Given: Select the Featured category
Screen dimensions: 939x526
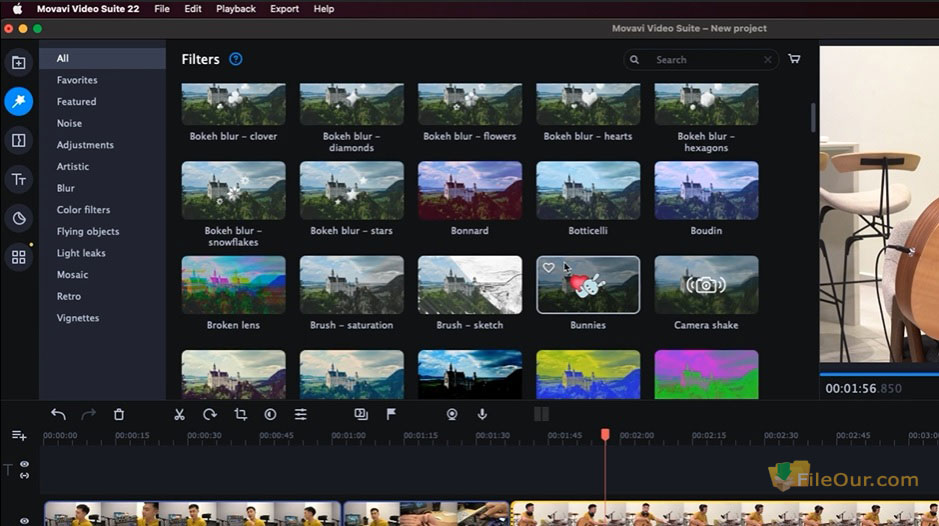Looking at the screenshot, I should pyautogui.click(x=102, y=101).
